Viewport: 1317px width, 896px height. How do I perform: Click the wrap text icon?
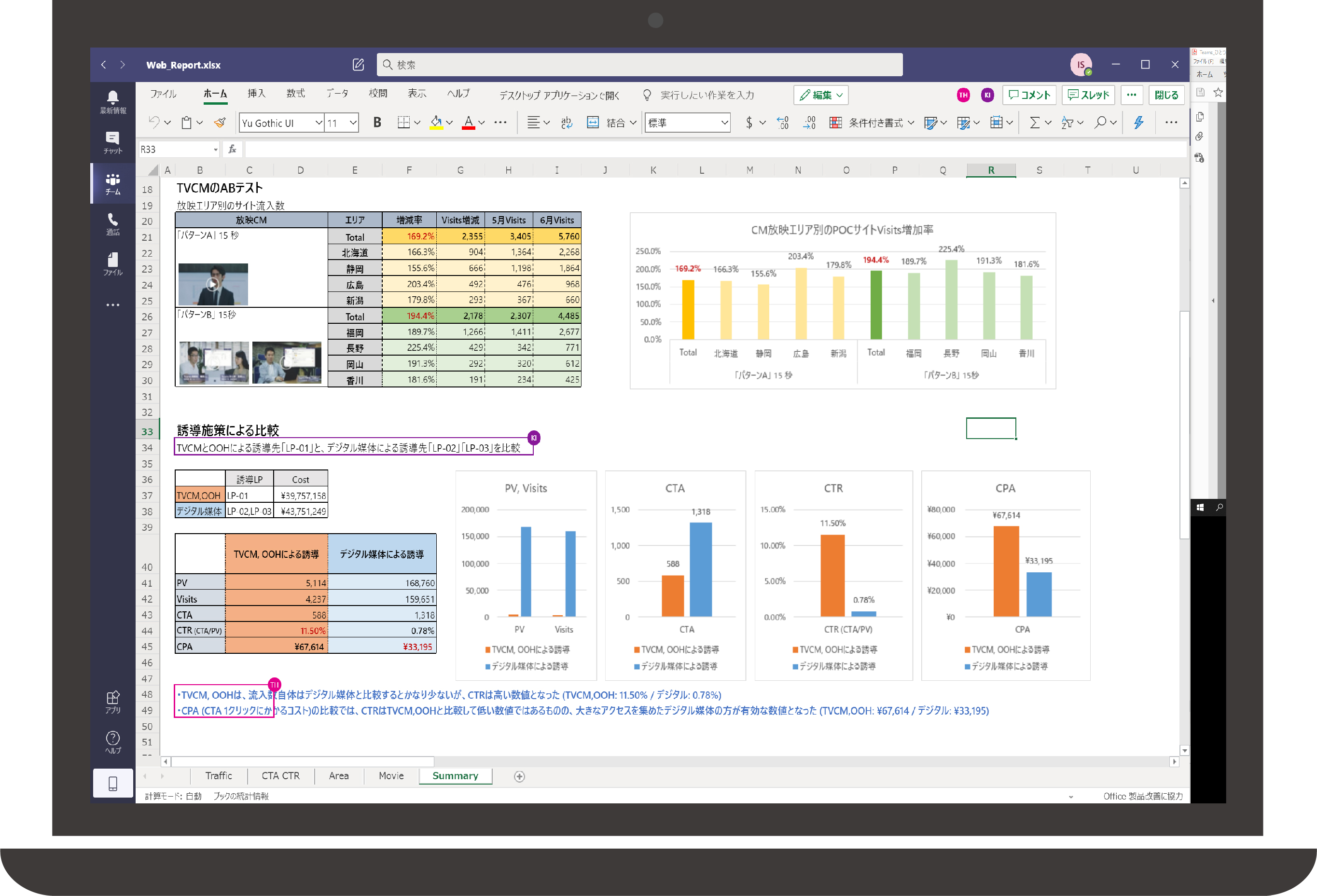(567, 123)
